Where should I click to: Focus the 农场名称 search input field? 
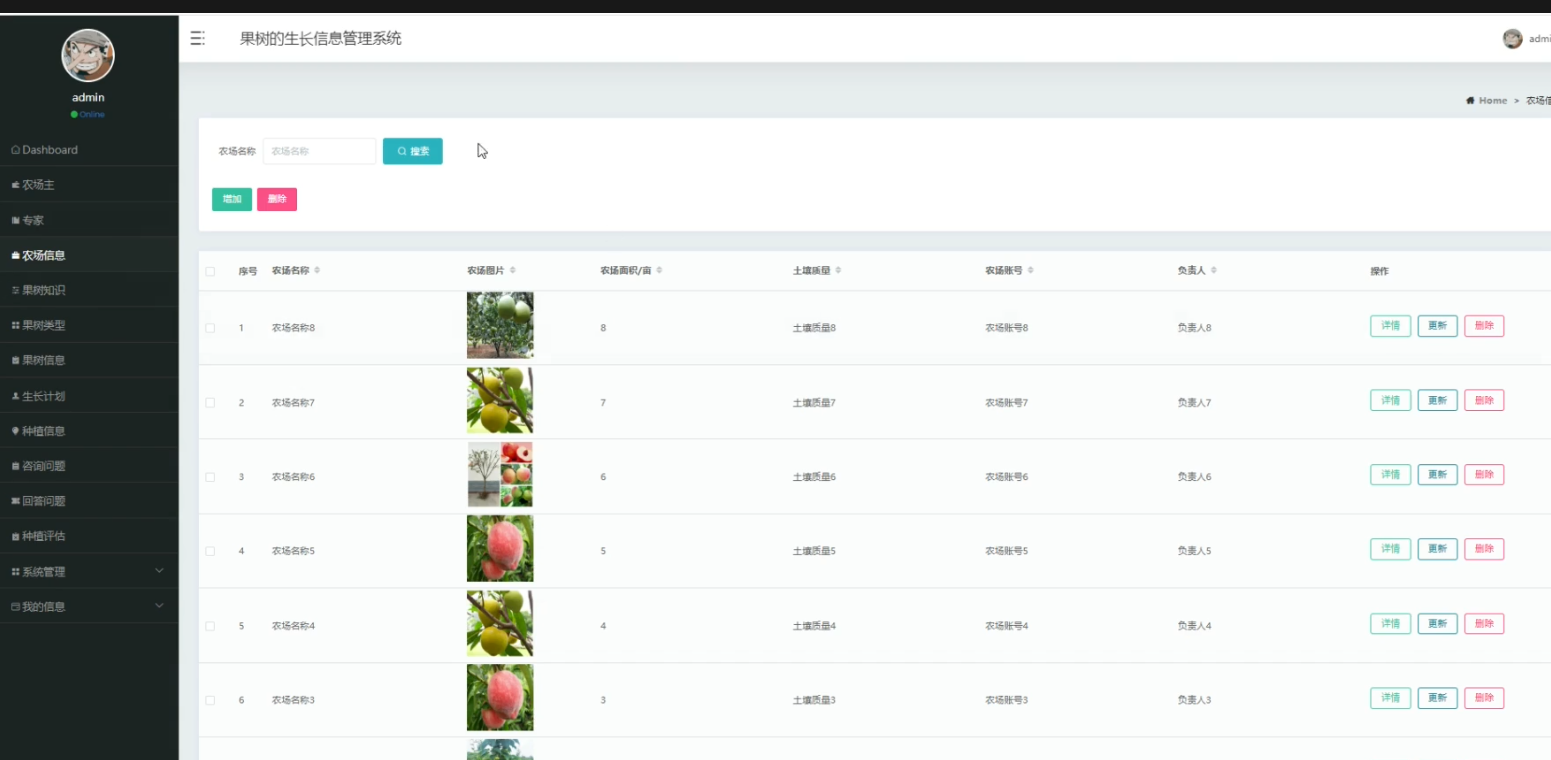(320, 151)
